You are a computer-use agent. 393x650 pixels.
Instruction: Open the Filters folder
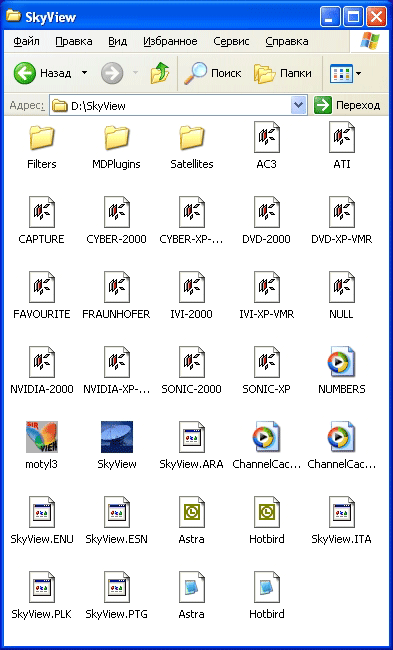click(x=42, y=138)
